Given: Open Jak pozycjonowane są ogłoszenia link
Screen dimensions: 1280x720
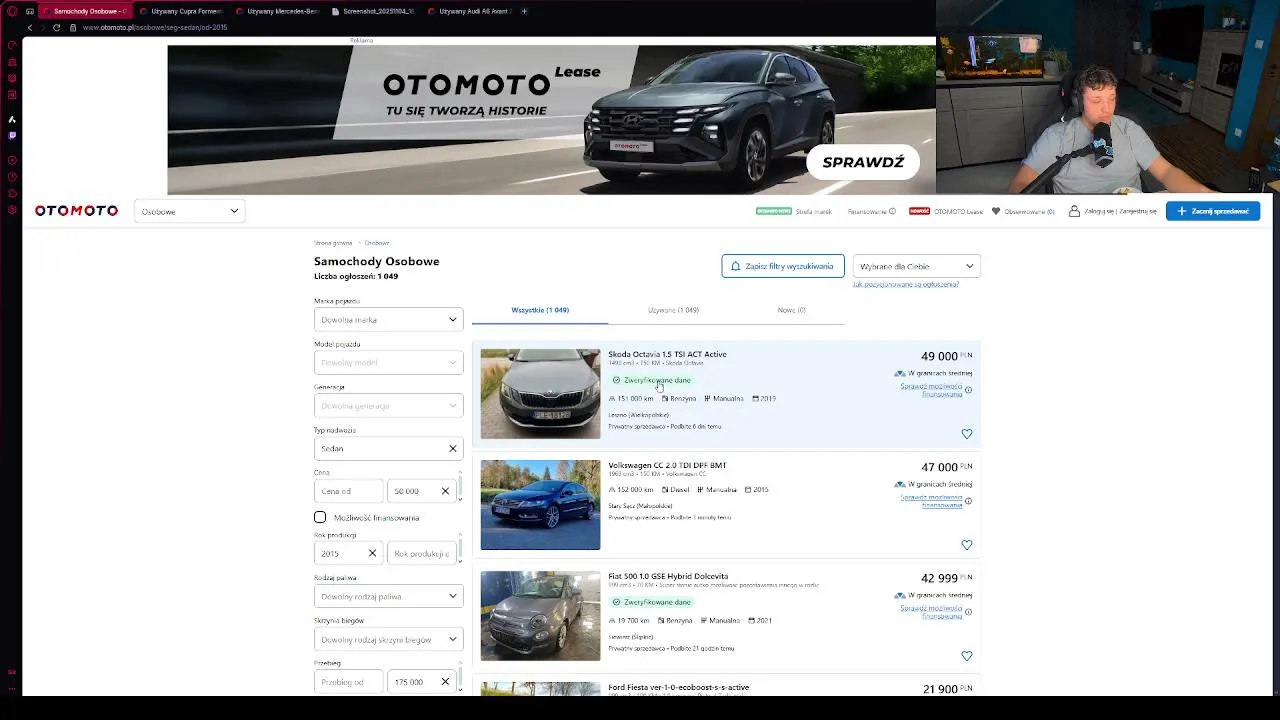Looking at the screenshot, I should 906,285.
